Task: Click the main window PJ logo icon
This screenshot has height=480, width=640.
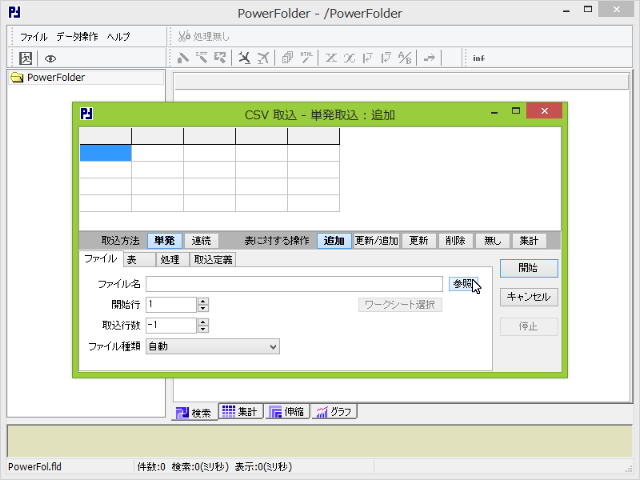Action: 15,12
